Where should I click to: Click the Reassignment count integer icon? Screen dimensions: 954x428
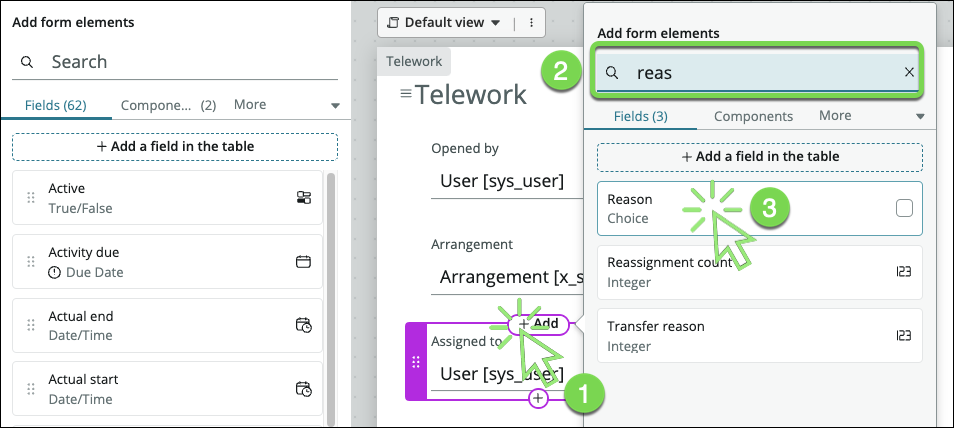(x=903, y=272)
